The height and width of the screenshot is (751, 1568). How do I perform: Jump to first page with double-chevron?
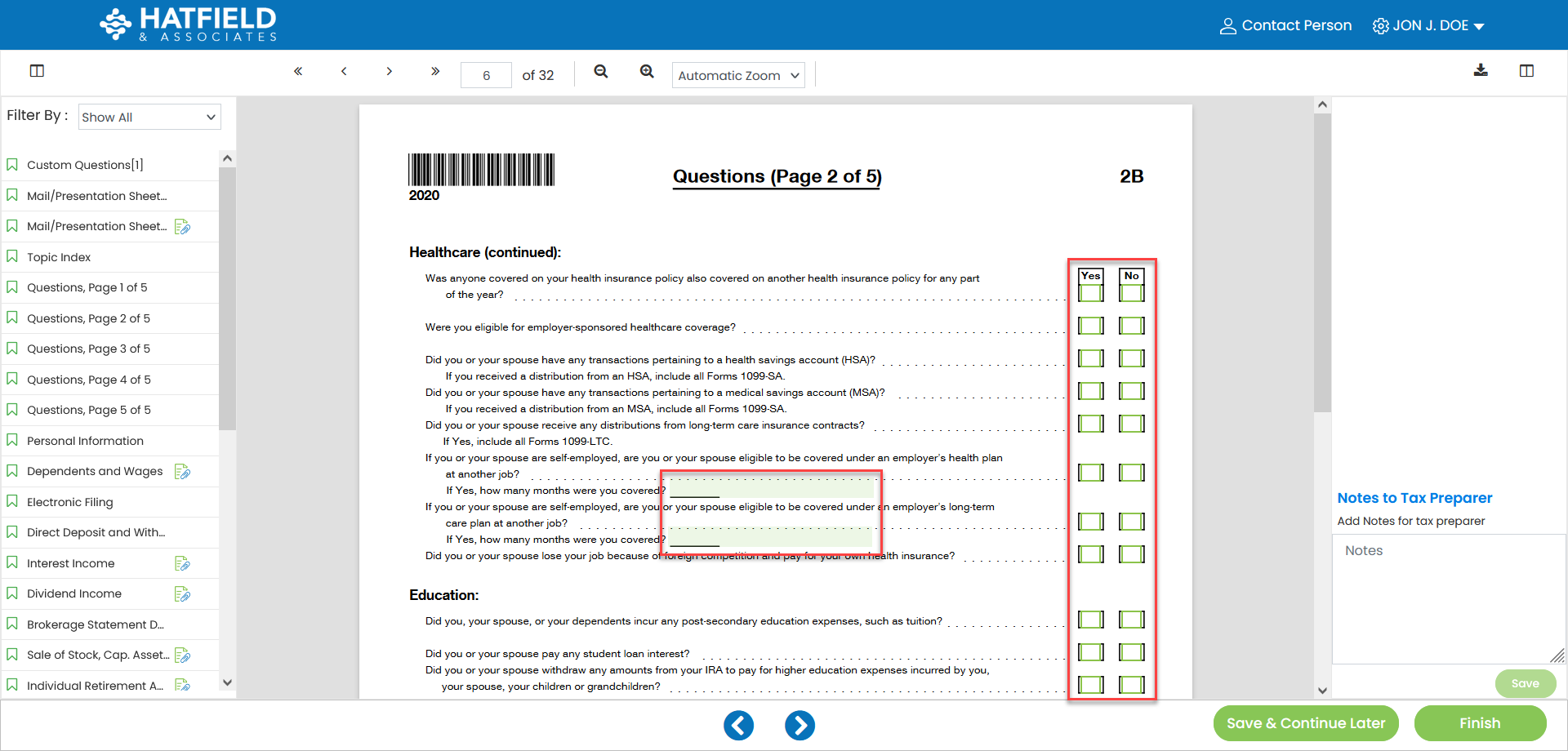(x=298, y=72)
